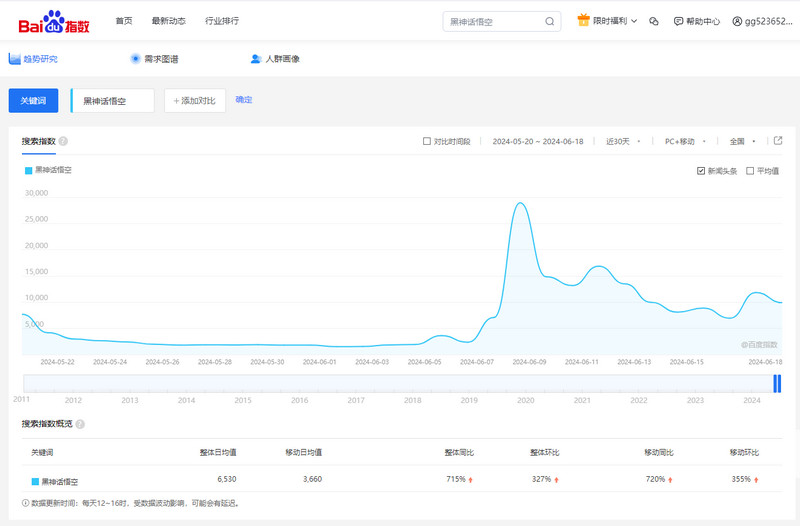The image size is (800, 526).
Task: Open the 行业排行 menu item
Action: [222, 21]
